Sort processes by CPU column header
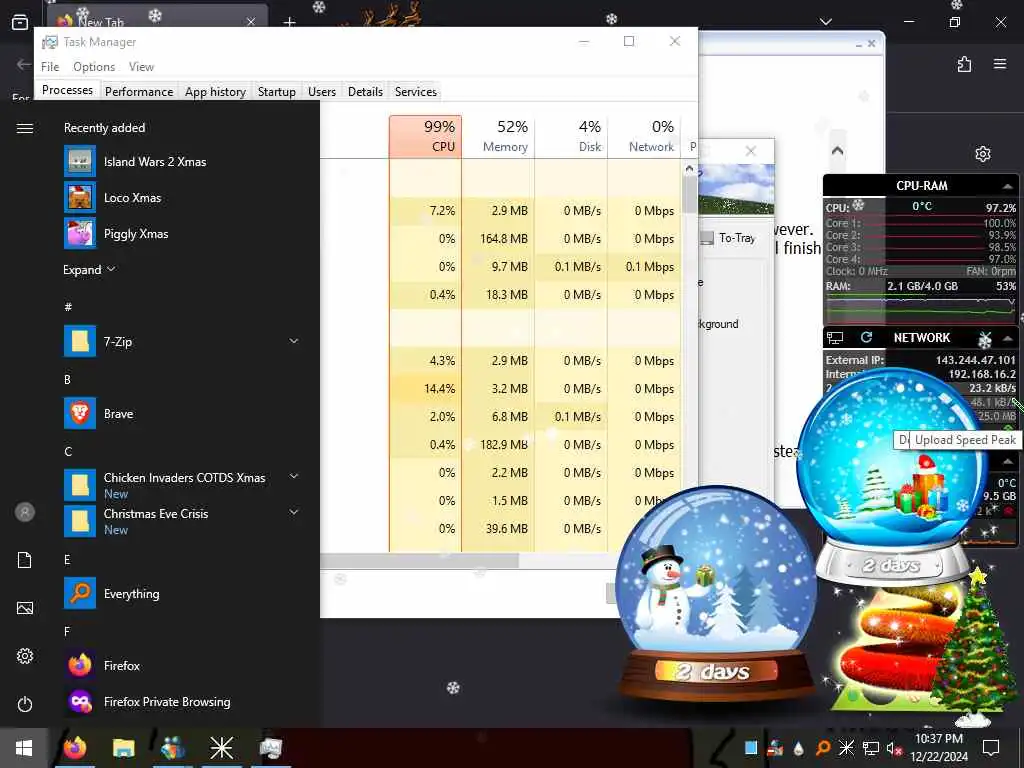 point(425,136)
